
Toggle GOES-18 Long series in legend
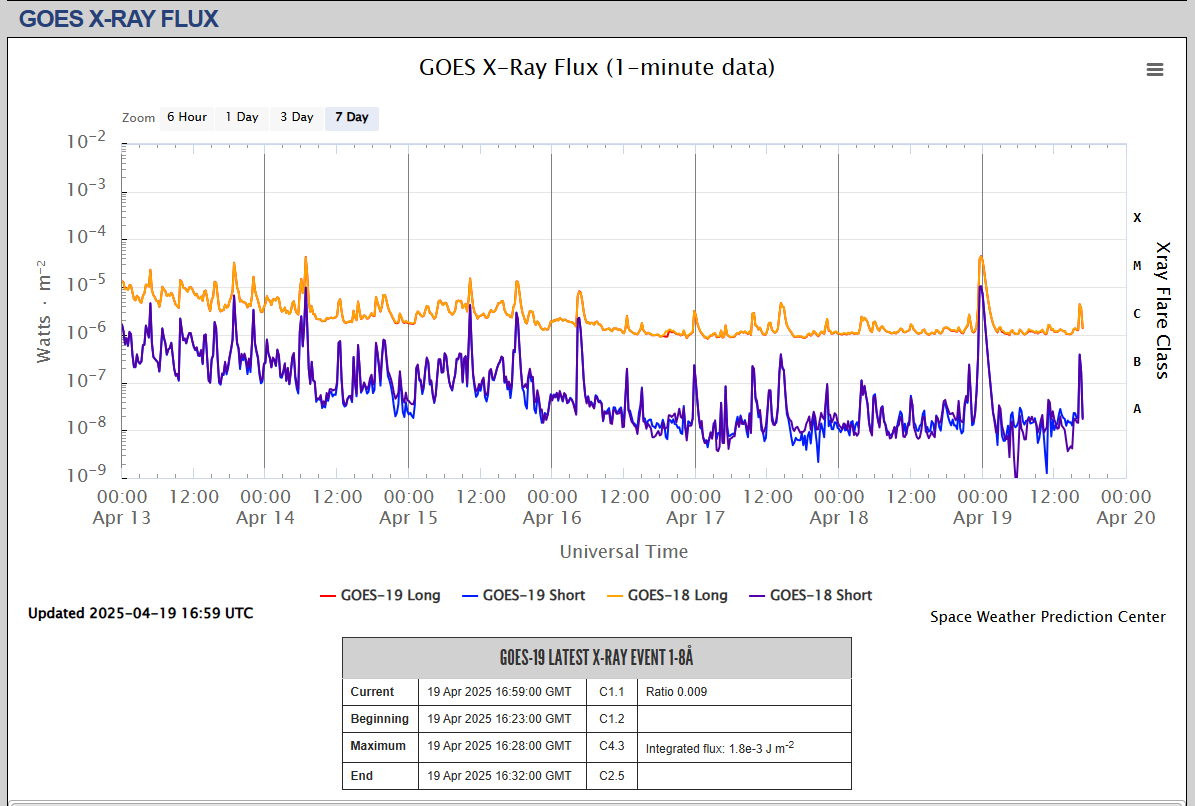667,595
